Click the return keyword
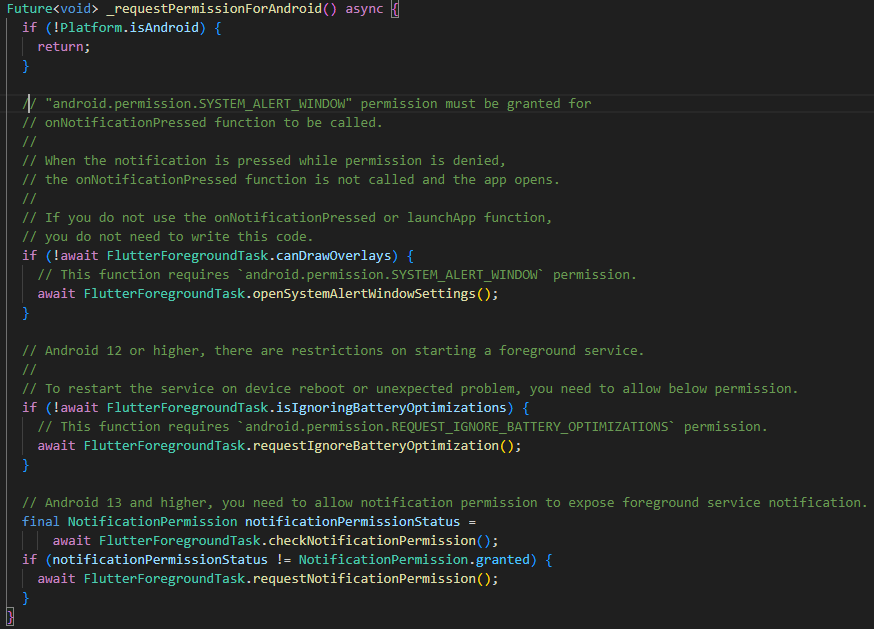Image resolution: width=874 pixels, height=629 pixels. 60,47
